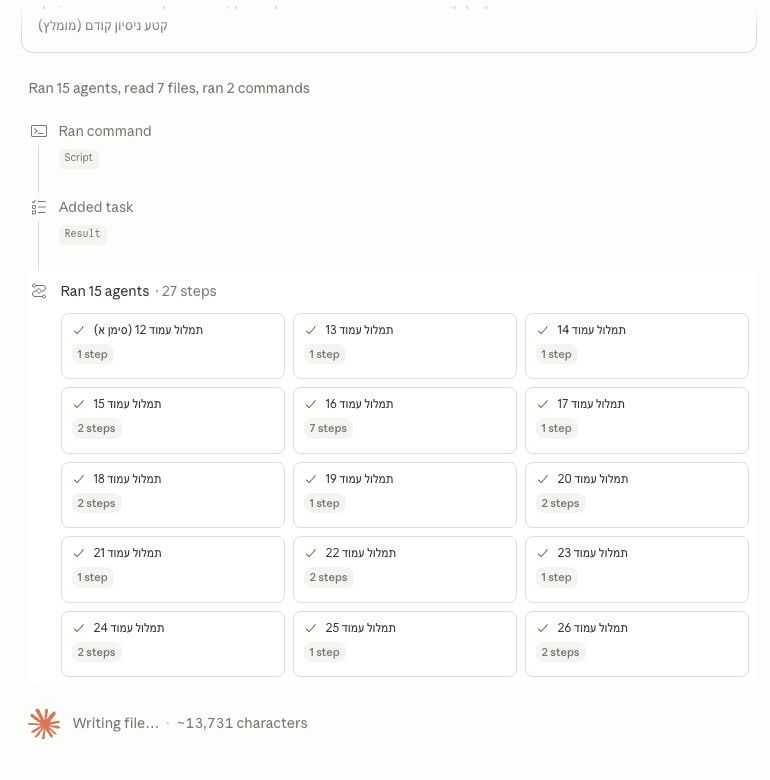
Task: Click the checkmark on תמלול עמוד 13 card
Action: click(x=311, y=330)
